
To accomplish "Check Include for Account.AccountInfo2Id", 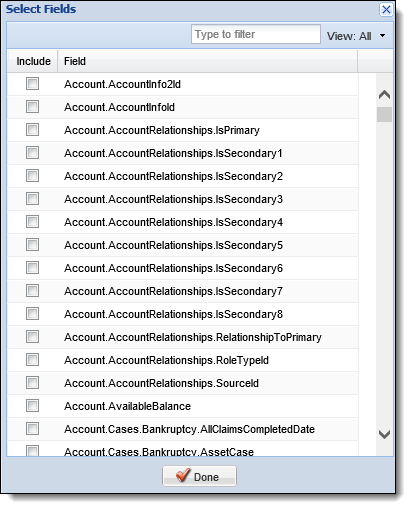I will click(32, 83).
